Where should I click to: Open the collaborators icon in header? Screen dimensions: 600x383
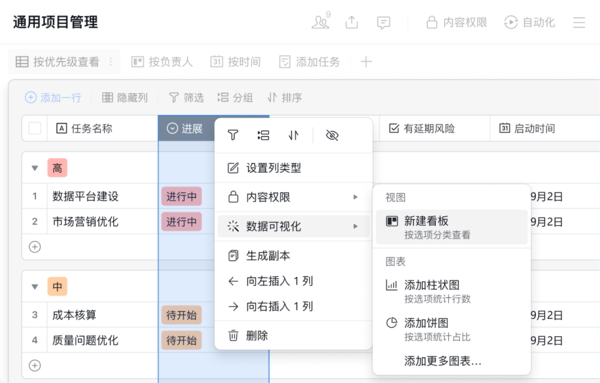tap(321, 22)
